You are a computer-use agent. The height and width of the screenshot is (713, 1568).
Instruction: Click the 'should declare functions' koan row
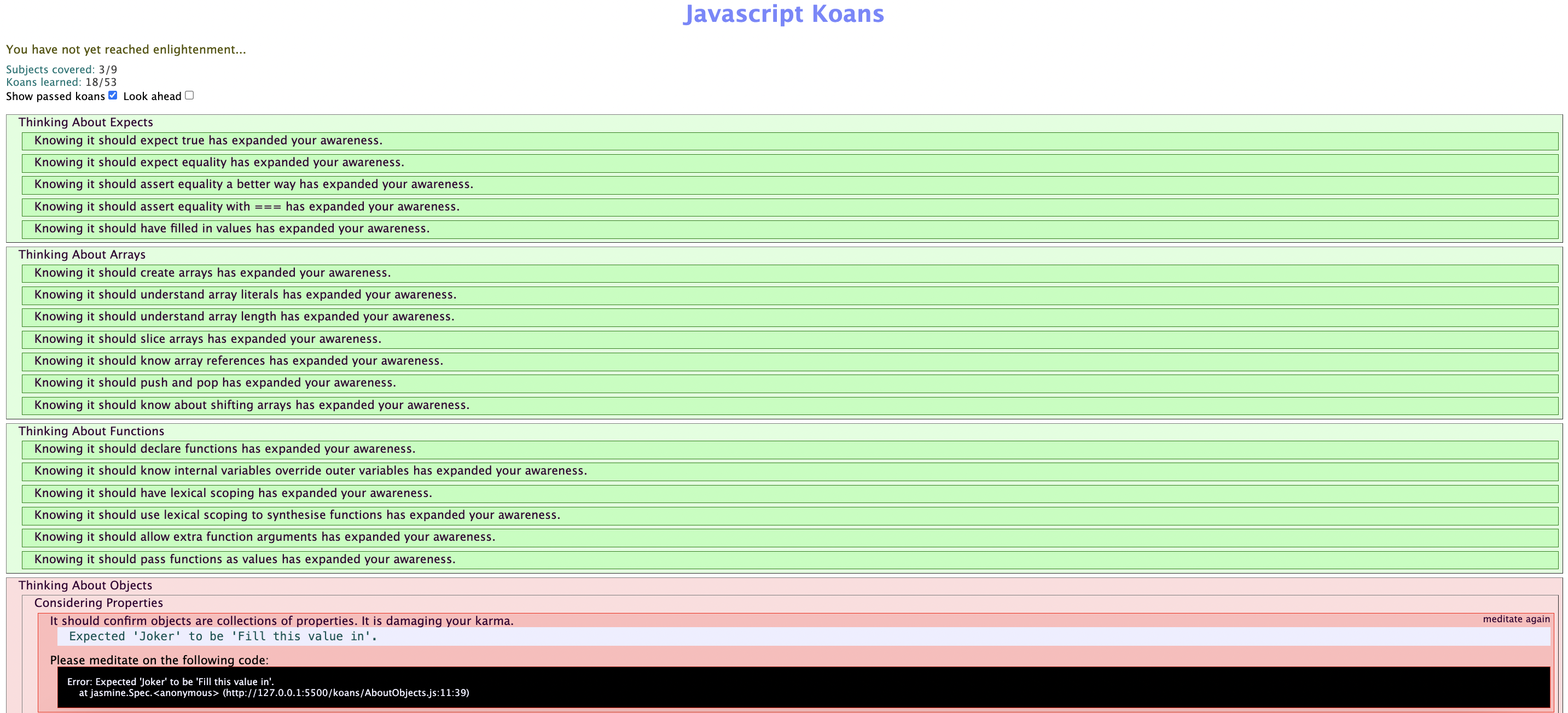click(x=225, y=449)
